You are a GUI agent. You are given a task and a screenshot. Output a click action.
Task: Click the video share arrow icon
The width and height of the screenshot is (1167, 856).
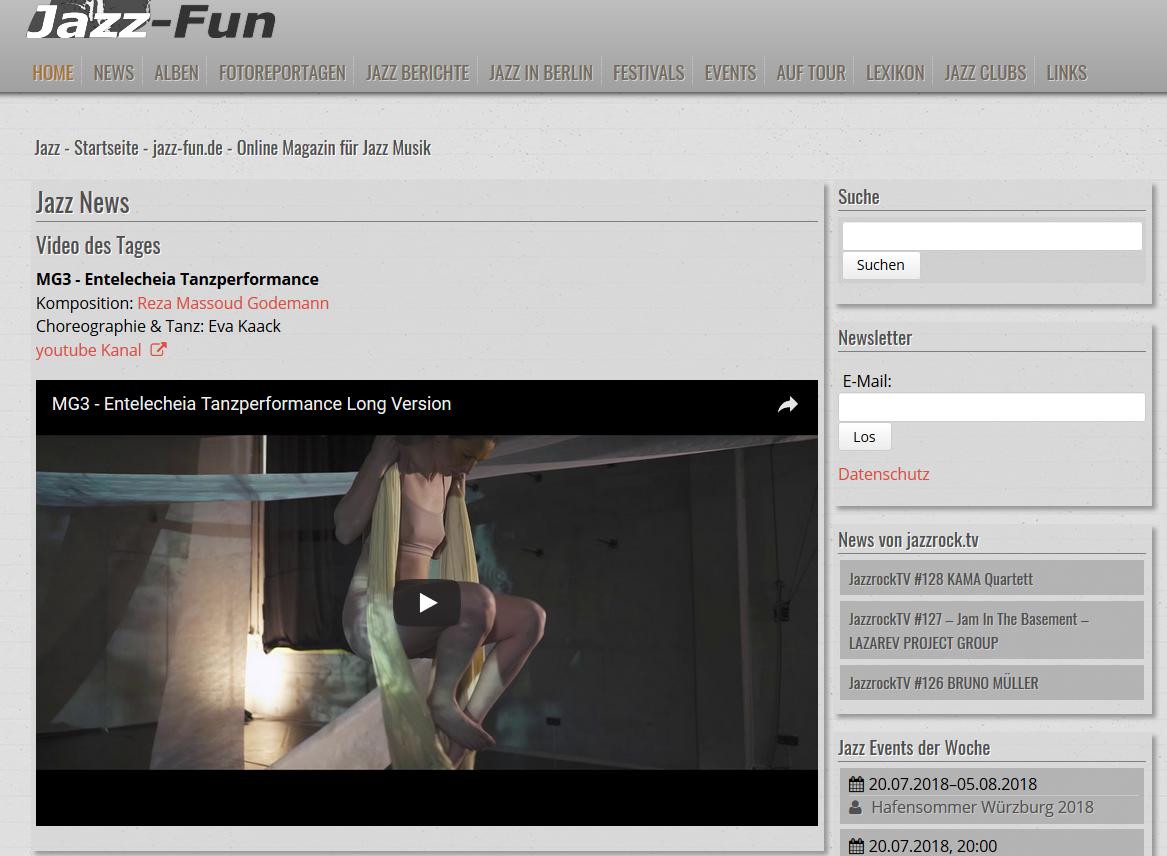pos(787,404)
